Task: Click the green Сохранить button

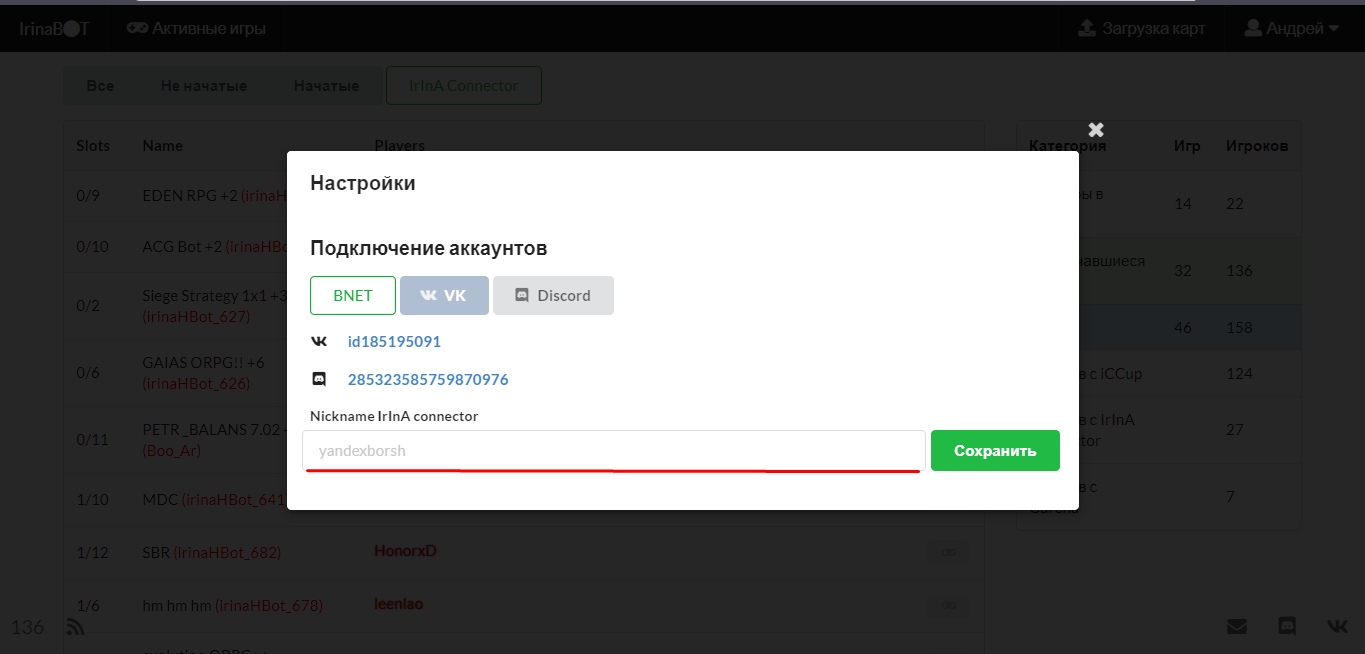Action: pyautogui.click(x=995, y=451)
